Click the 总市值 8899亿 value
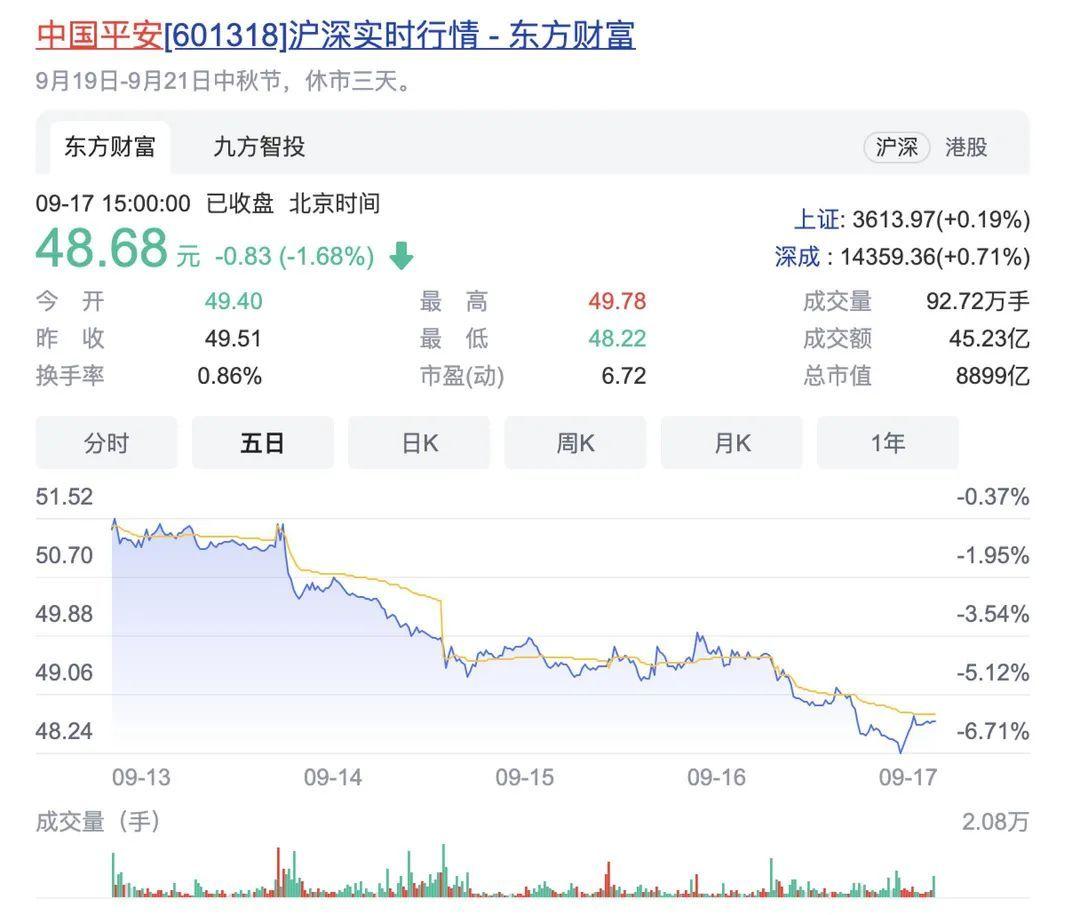Screen dimensions: 1080x915 (993, 376)
